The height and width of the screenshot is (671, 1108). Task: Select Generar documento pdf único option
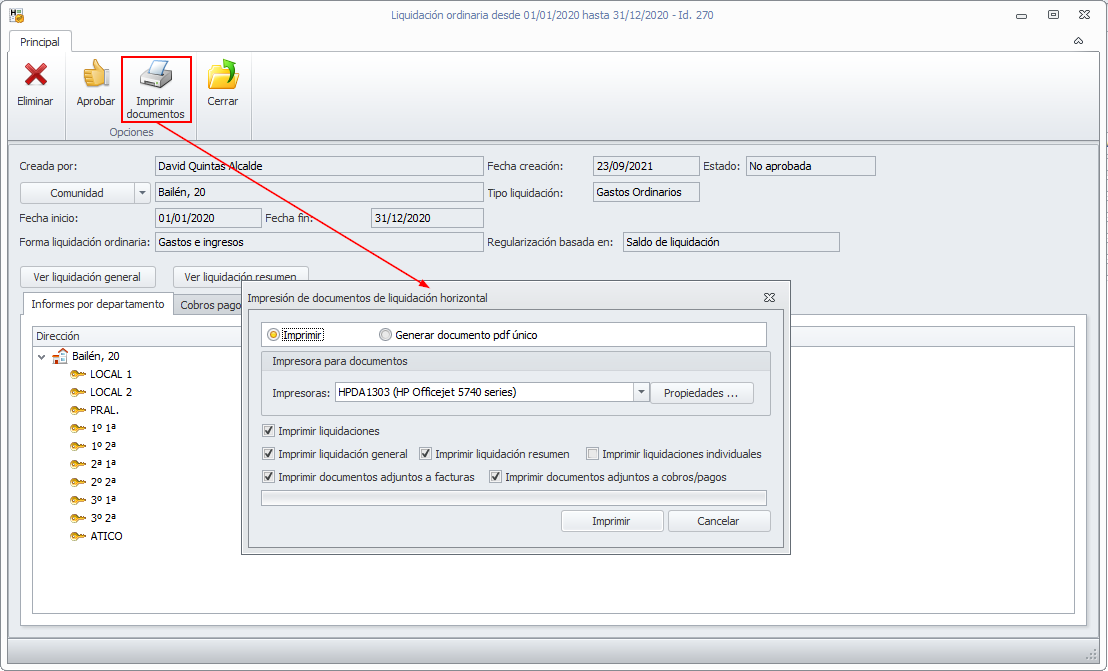pyautogui.click(x=385, y=335)
